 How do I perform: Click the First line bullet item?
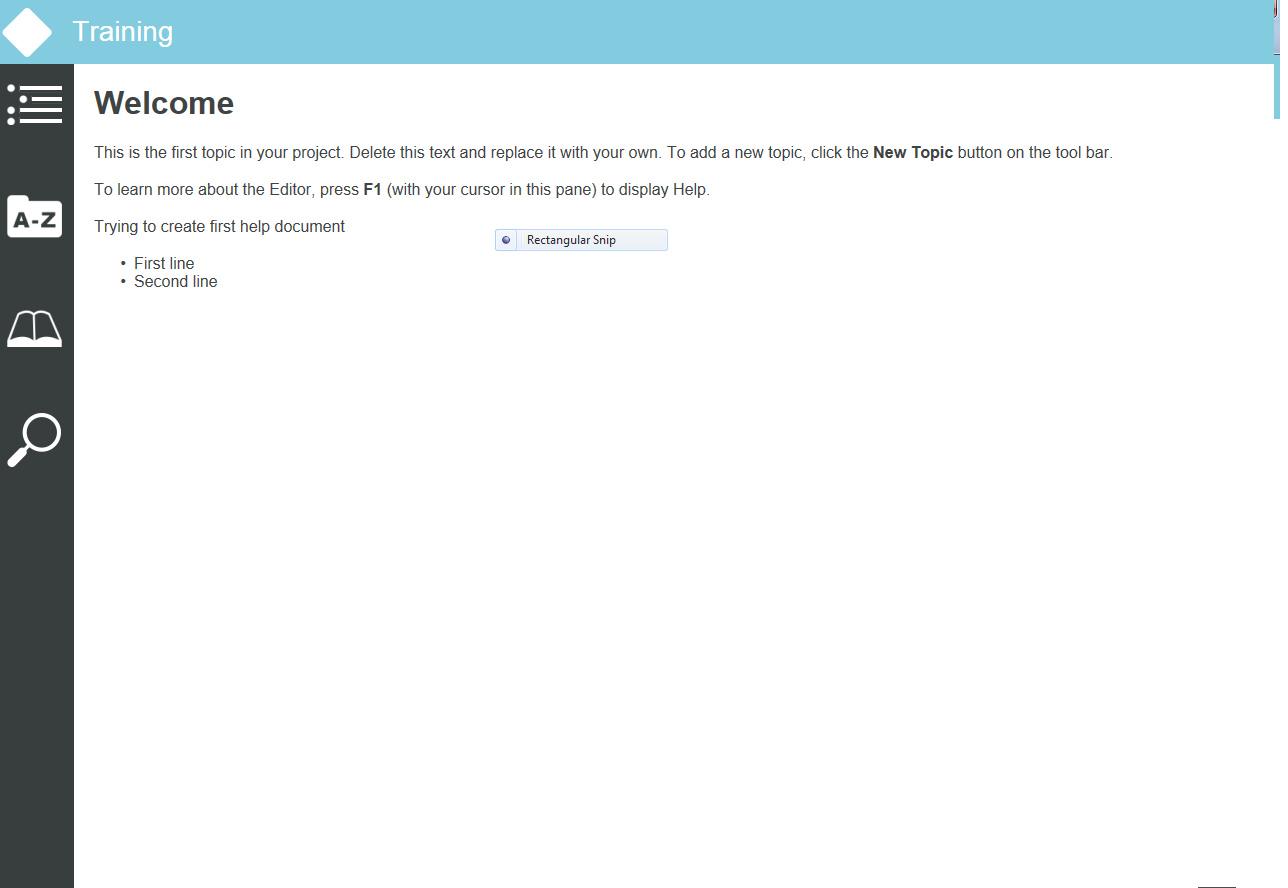coord(164,263)
